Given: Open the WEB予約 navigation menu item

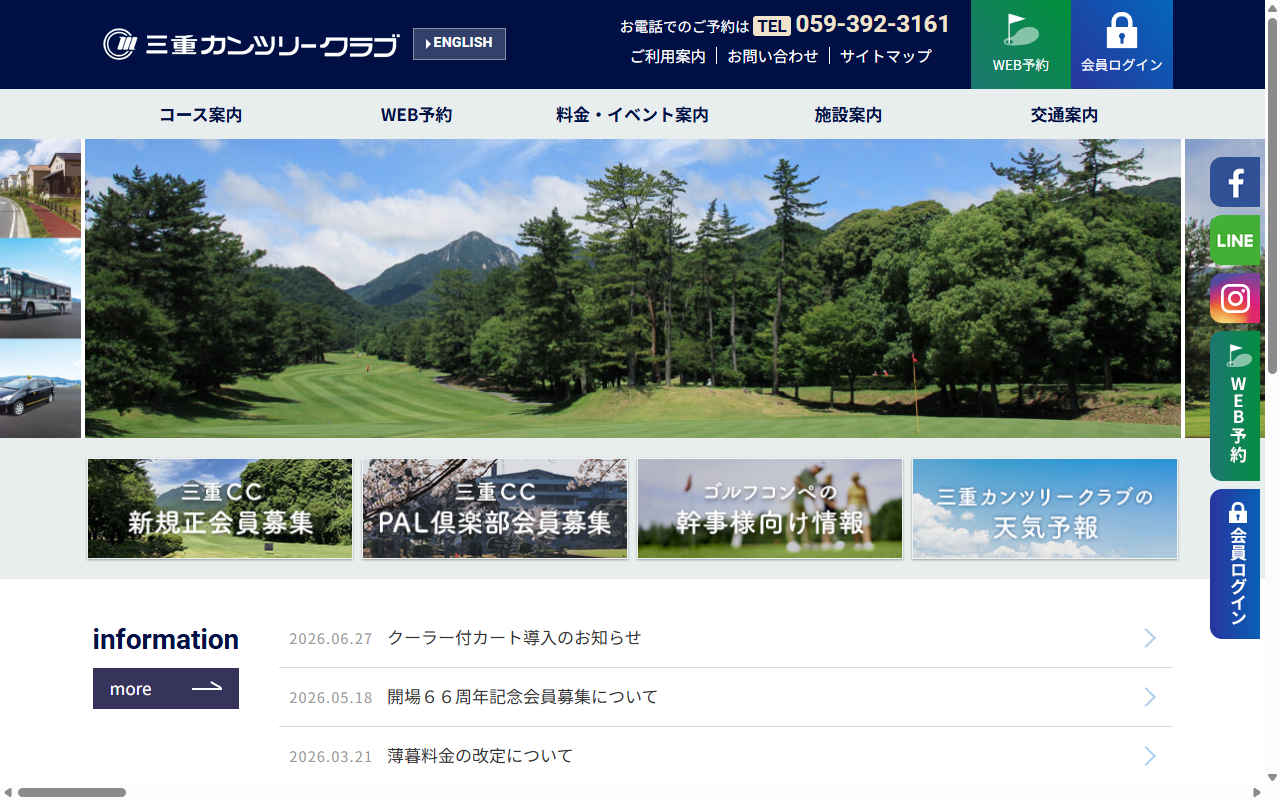Looking at the screenshot, I should point(416,115).
